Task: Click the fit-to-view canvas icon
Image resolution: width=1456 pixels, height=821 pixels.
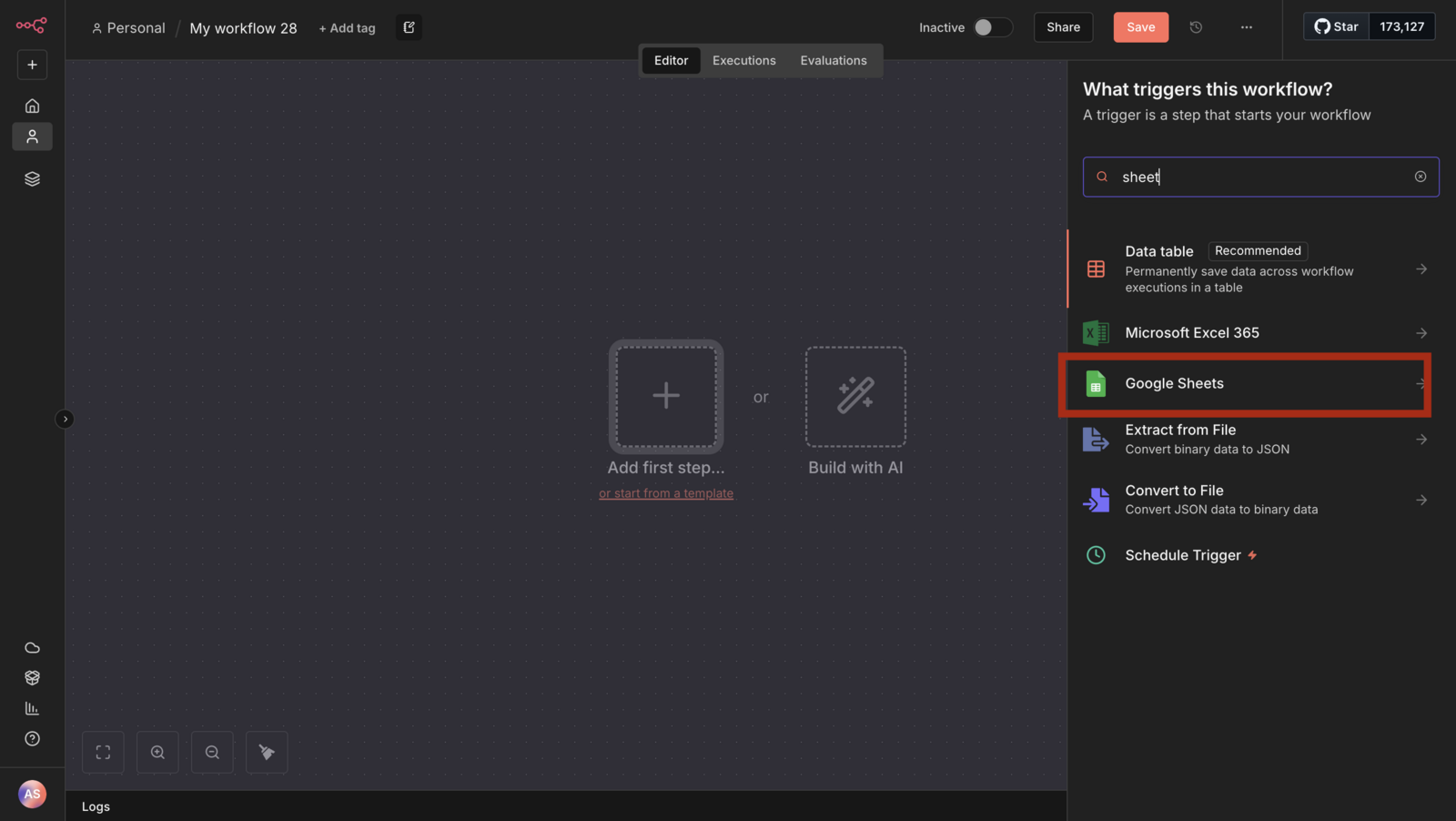Action: click(103, 752)
